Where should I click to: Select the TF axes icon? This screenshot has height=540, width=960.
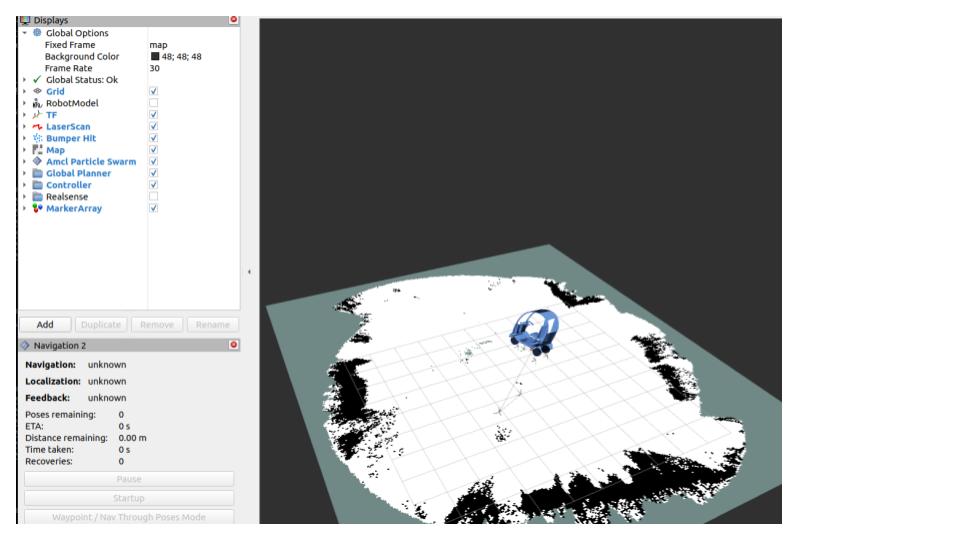(37, 114)
